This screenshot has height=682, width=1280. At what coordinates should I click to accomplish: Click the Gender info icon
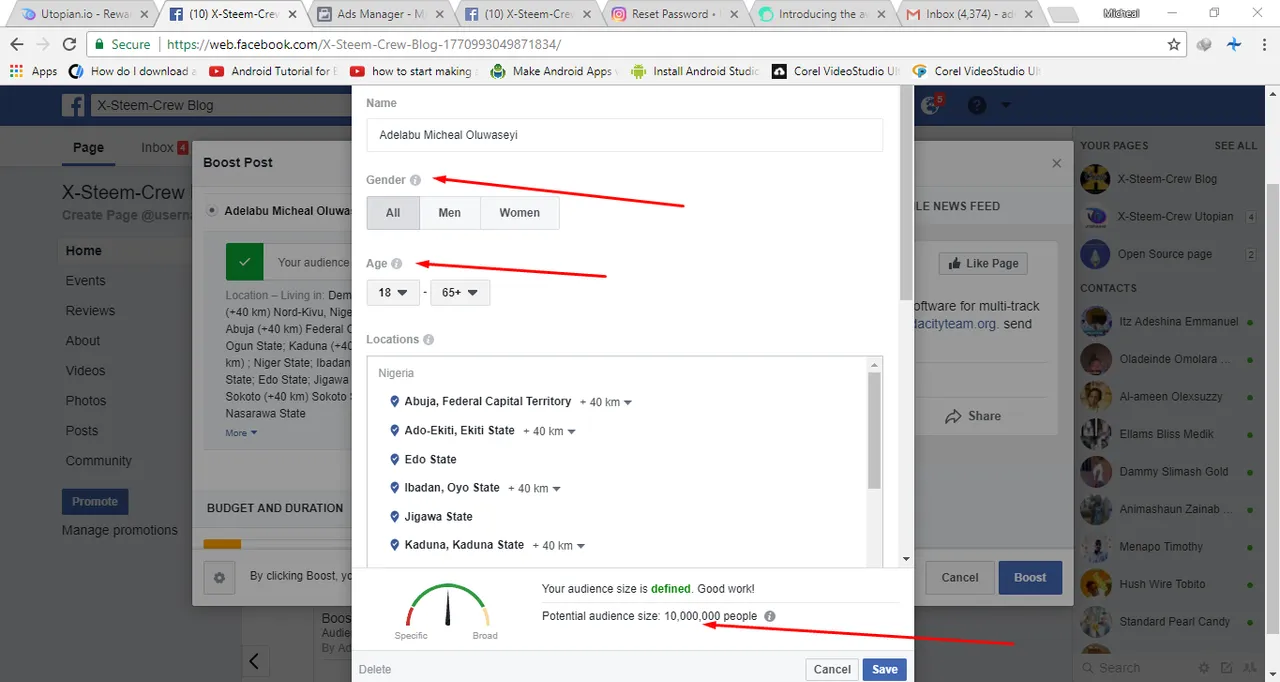(415, 180)
